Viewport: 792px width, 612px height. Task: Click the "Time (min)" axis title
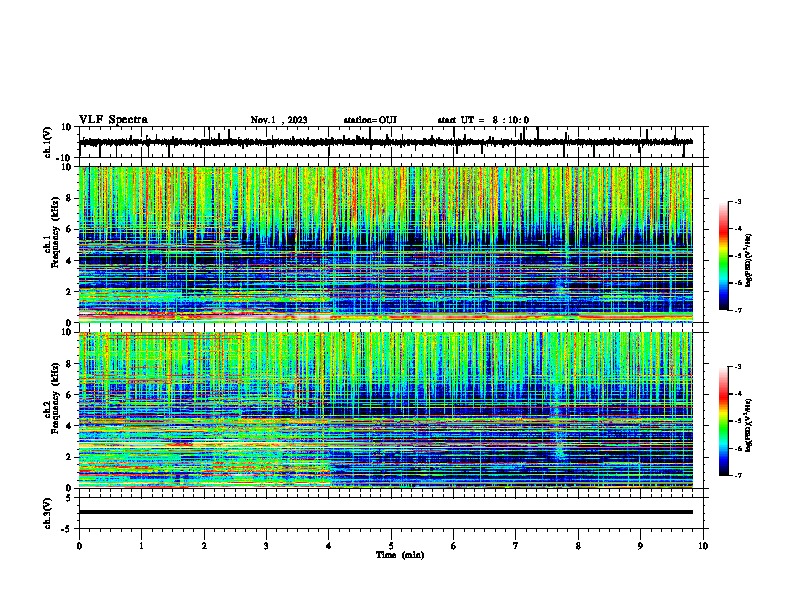pyautogui.click(x=400, y=555)
